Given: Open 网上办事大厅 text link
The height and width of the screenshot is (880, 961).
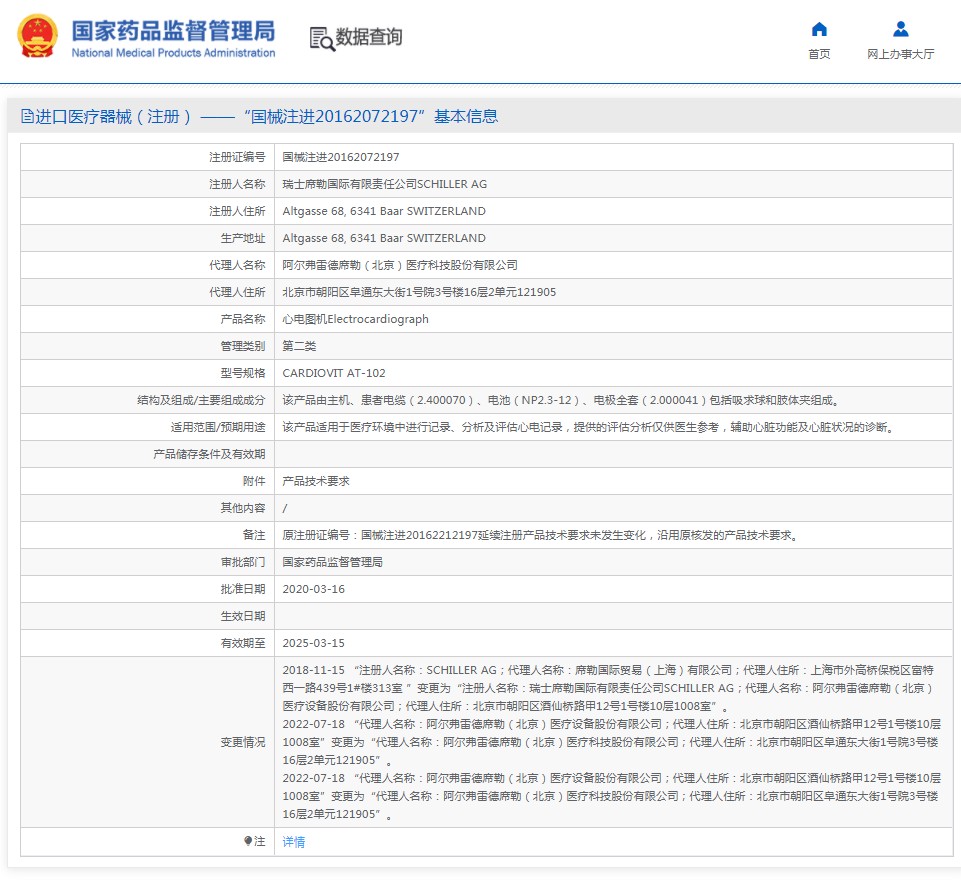Looking at the screenshot, I should click(x=900, y=54).
